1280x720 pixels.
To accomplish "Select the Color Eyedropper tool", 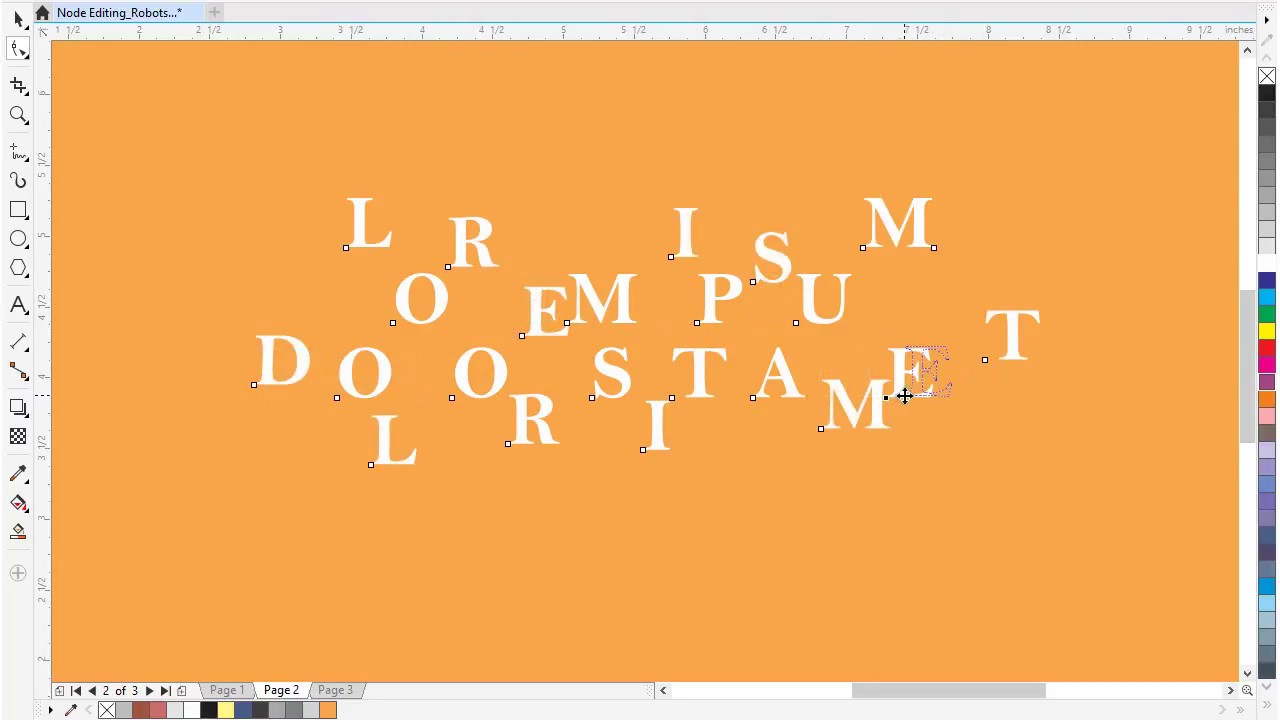I will click(18, 473).
